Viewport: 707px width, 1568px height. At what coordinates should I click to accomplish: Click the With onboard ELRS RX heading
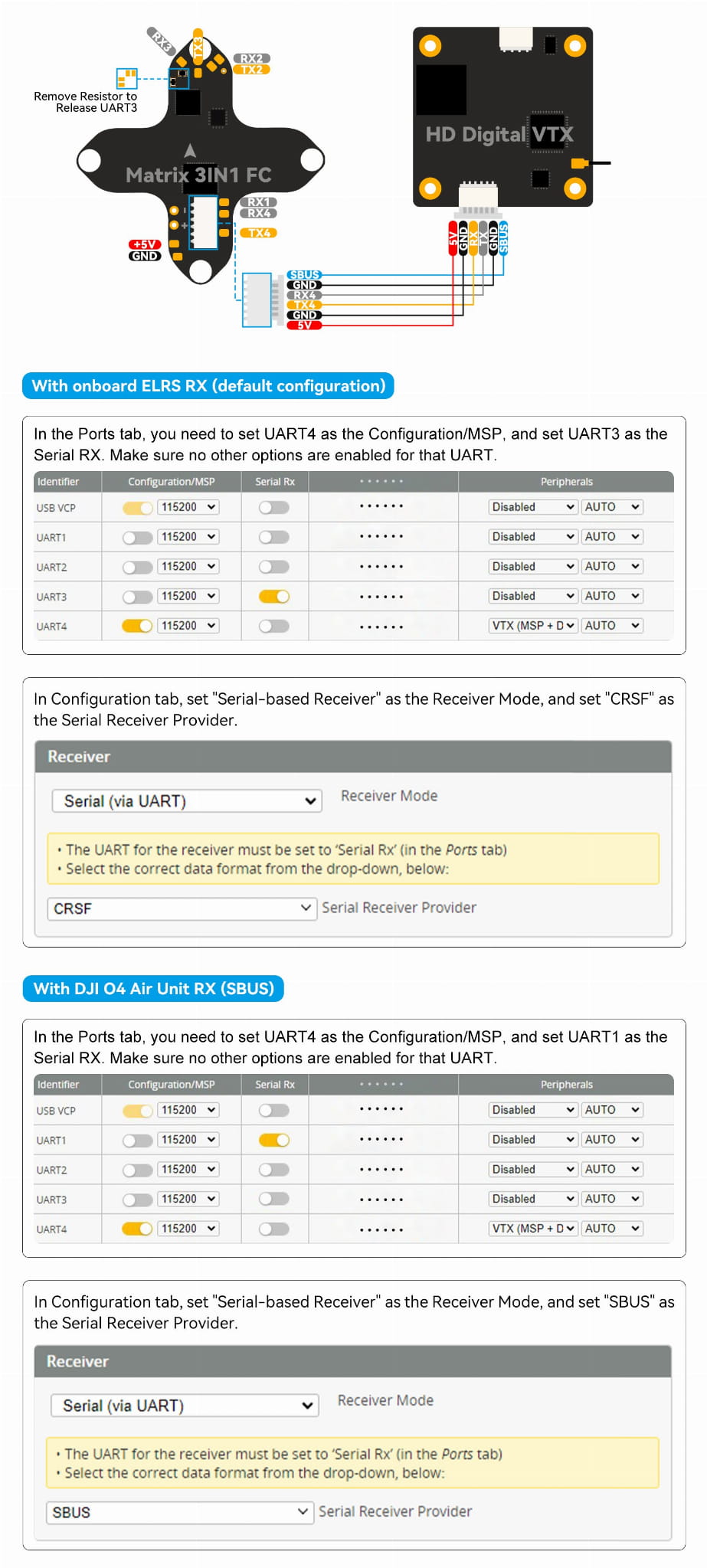(x=208, y=386)
